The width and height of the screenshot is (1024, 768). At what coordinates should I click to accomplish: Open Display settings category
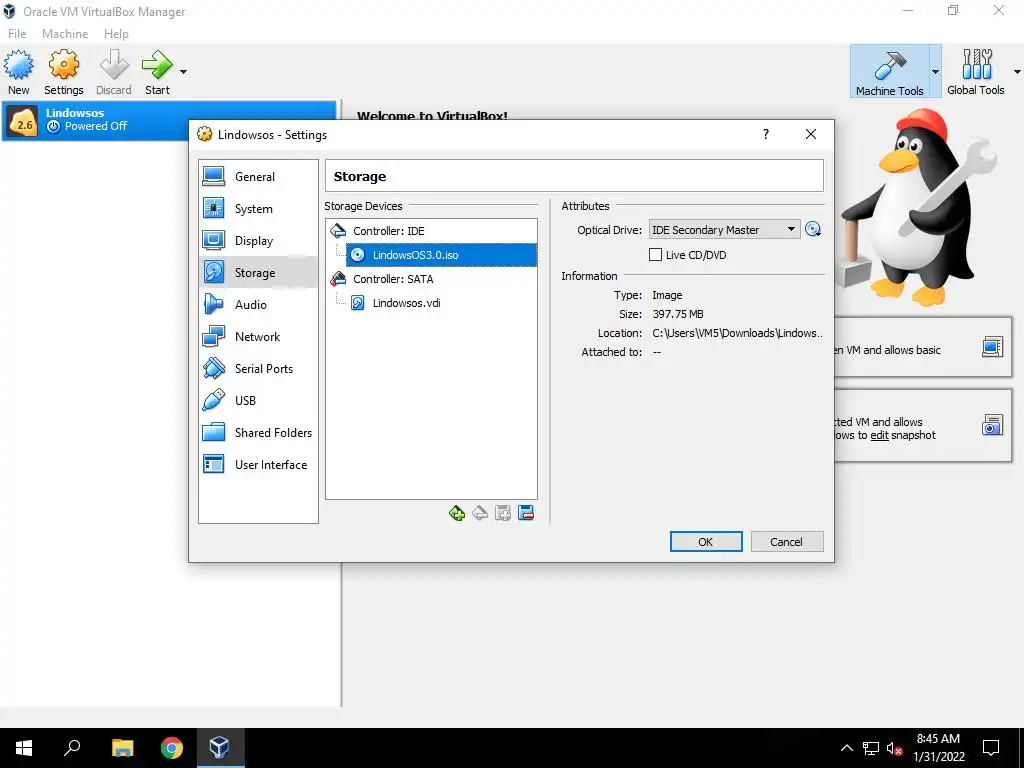pos(258,240)
